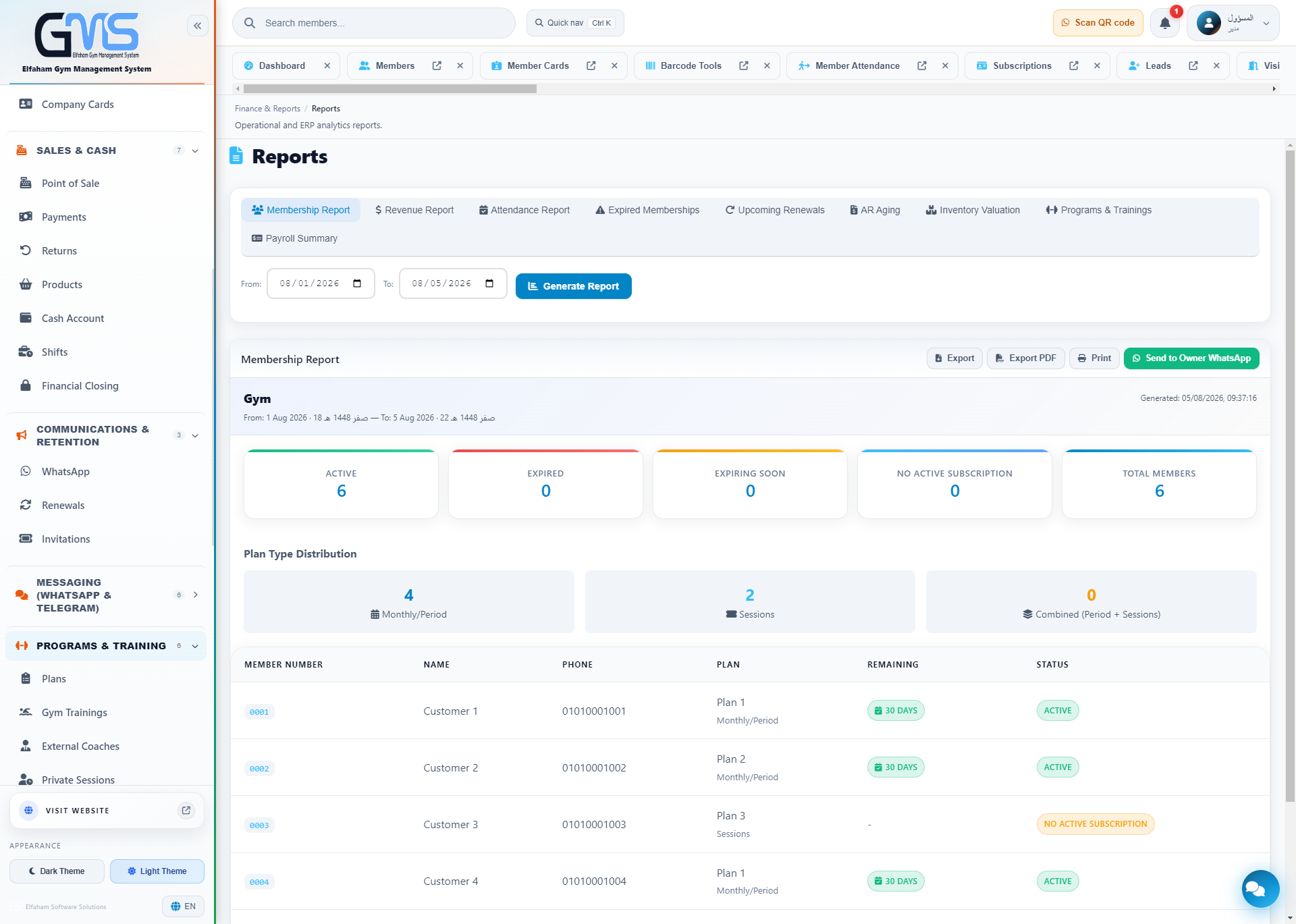This screenshot has width=1296, height=924.
Task: Close the Dashboard tab
Action: pyautogui.click(x=327, y=65)
